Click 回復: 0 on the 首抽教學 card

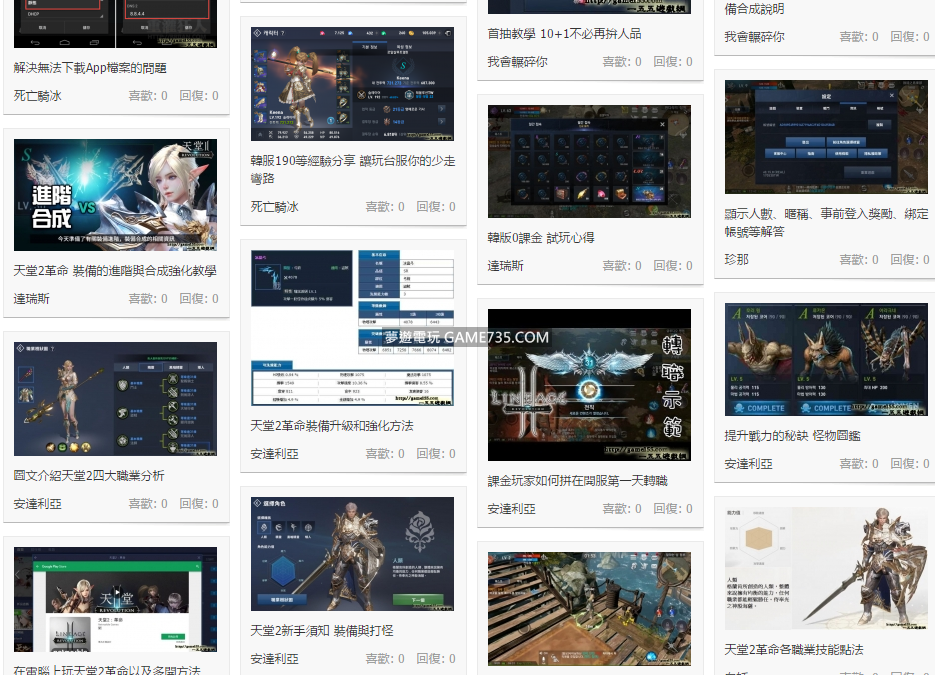(x=673, y=61)
